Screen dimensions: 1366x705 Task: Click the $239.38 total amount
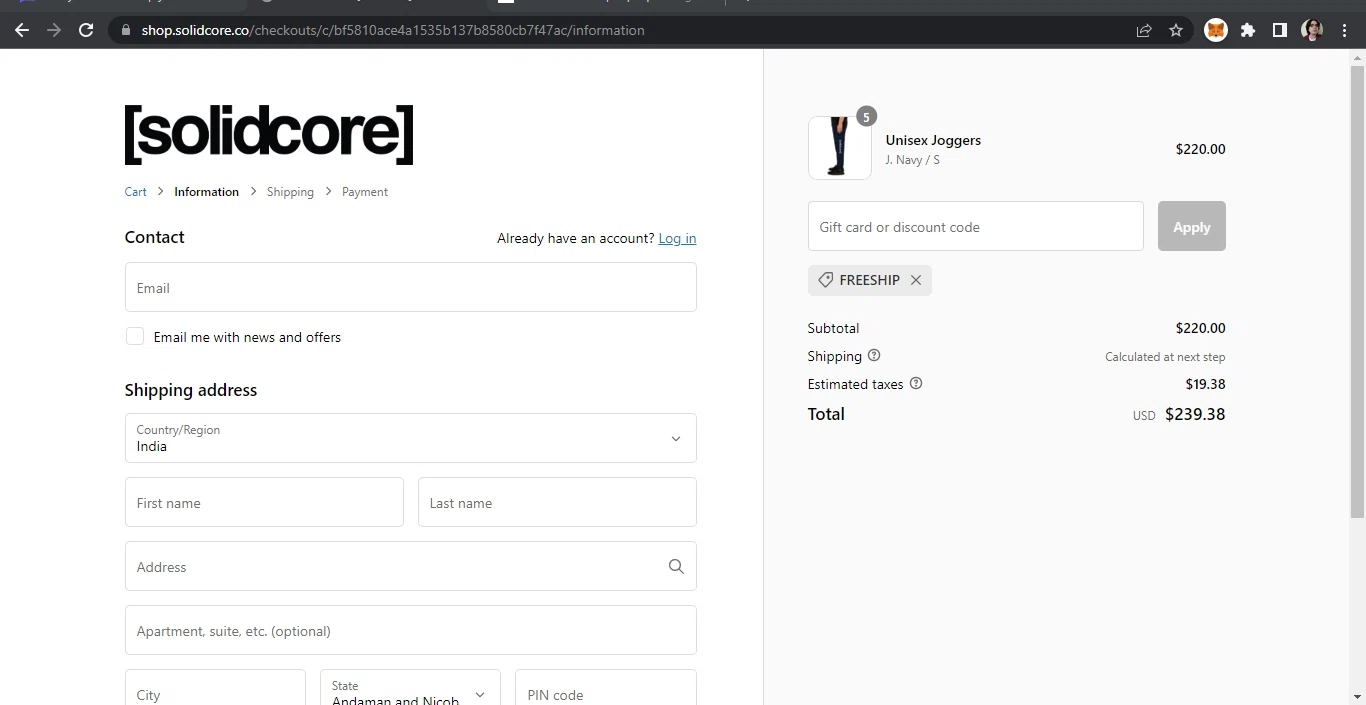click(1195, 414)
